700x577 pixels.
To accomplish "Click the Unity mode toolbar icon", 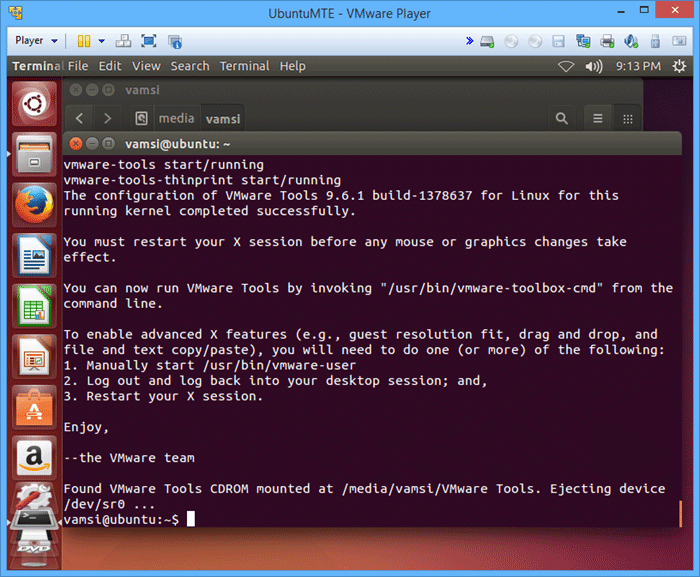I will tap(175, 42).
